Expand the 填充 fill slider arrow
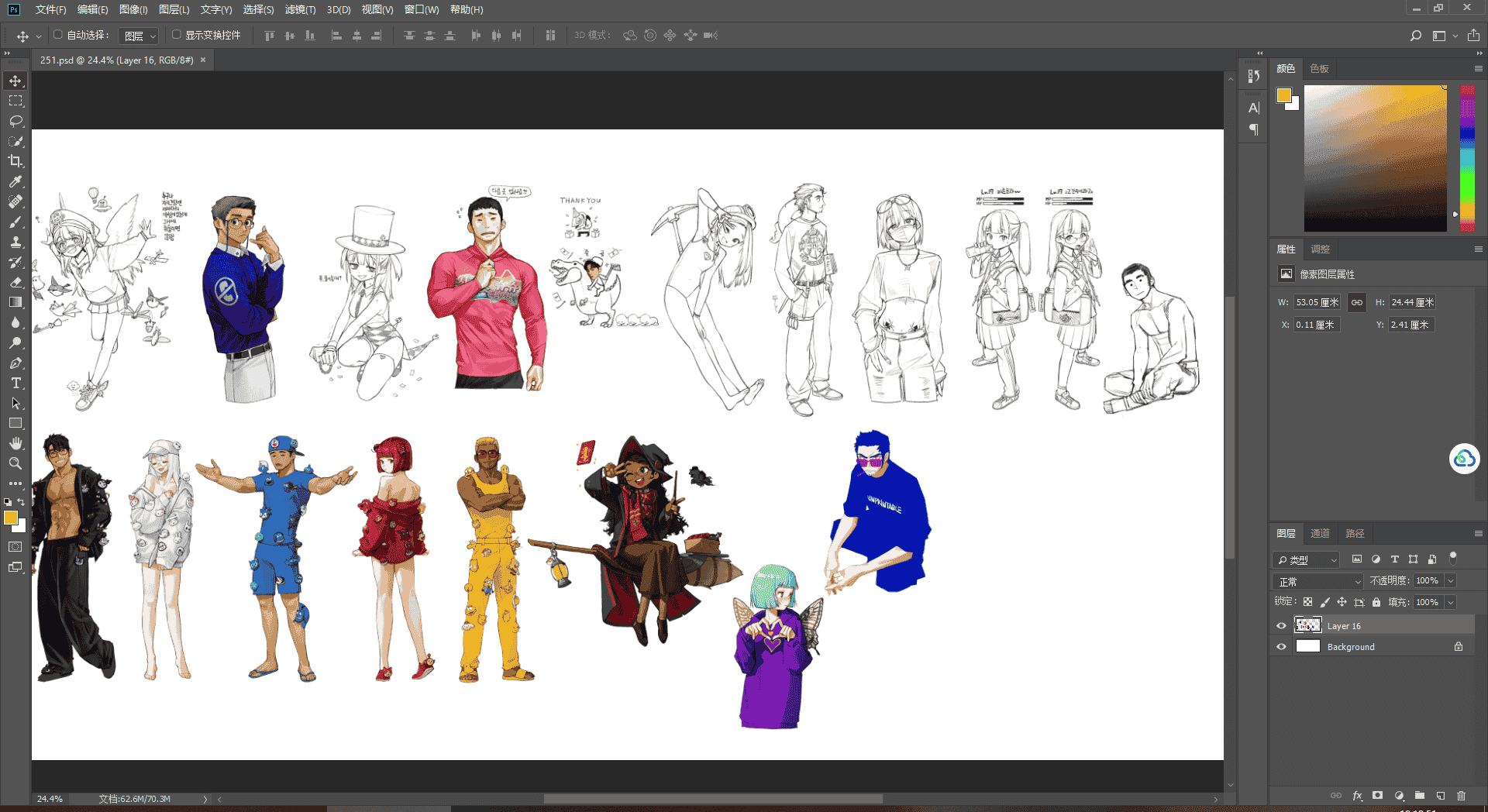The image size is (1488, 812). click(1451, 602)
